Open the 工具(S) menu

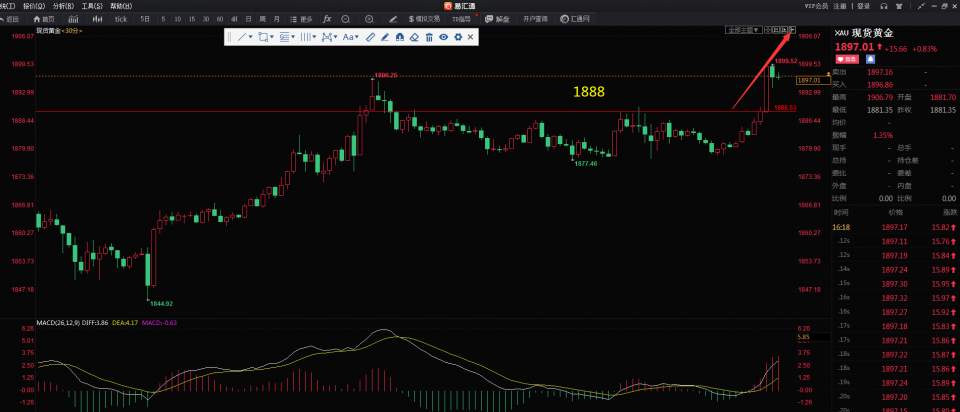tap(92, 6)
